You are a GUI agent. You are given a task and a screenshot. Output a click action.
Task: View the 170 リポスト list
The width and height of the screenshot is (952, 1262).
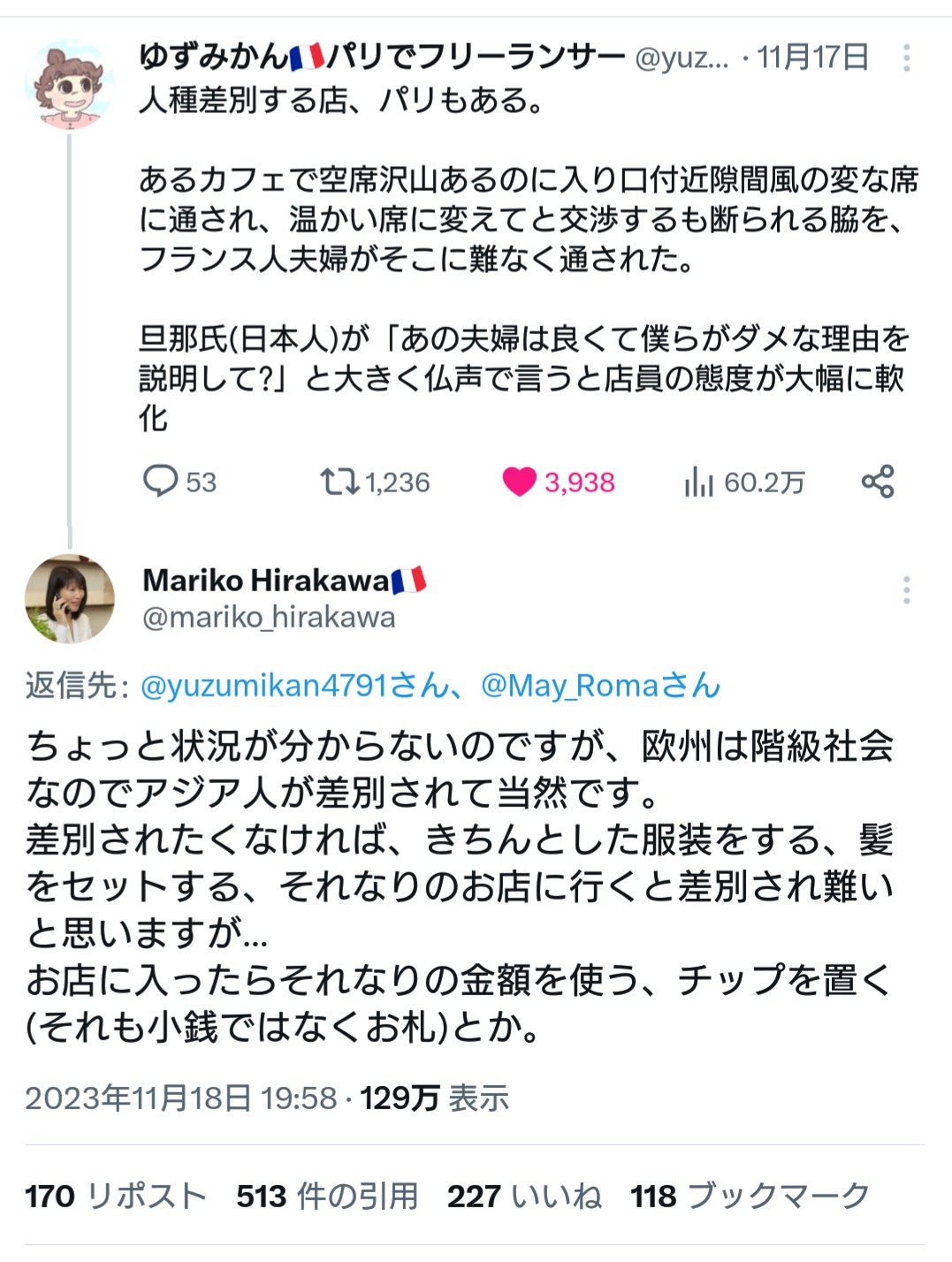tap(115, 1196)
